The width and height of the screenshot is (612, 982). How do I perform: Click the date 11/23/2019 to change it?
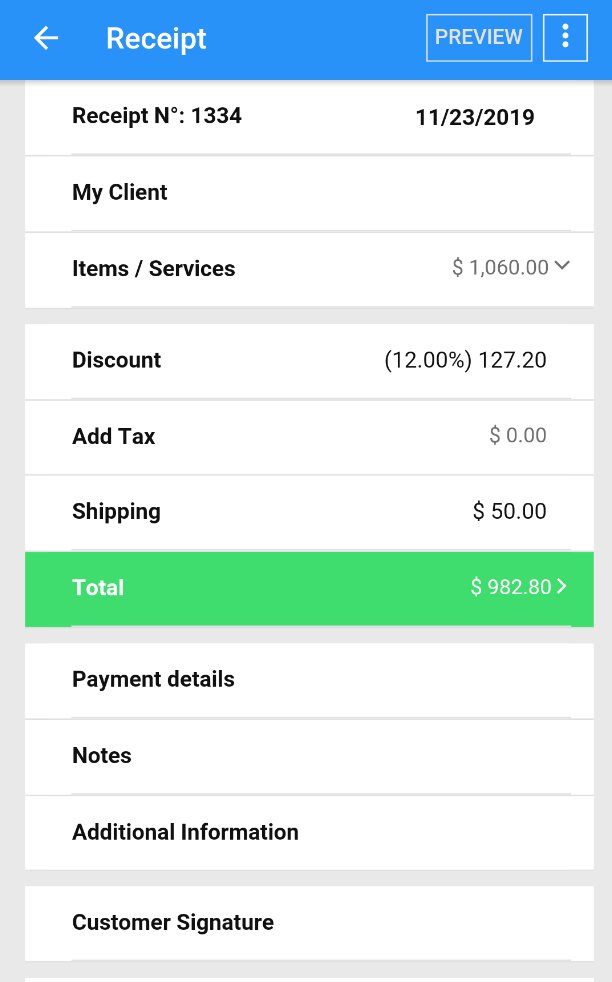474,117
